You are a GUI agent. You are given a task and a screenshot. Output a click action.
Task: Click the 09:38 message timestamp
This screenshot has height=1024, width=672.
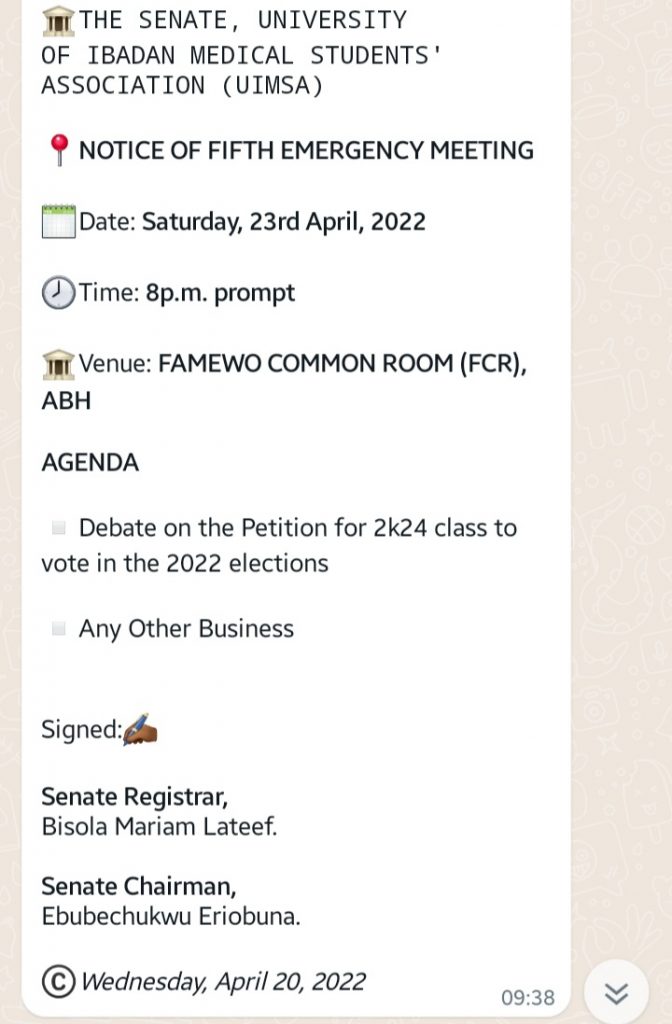(528, 997)
